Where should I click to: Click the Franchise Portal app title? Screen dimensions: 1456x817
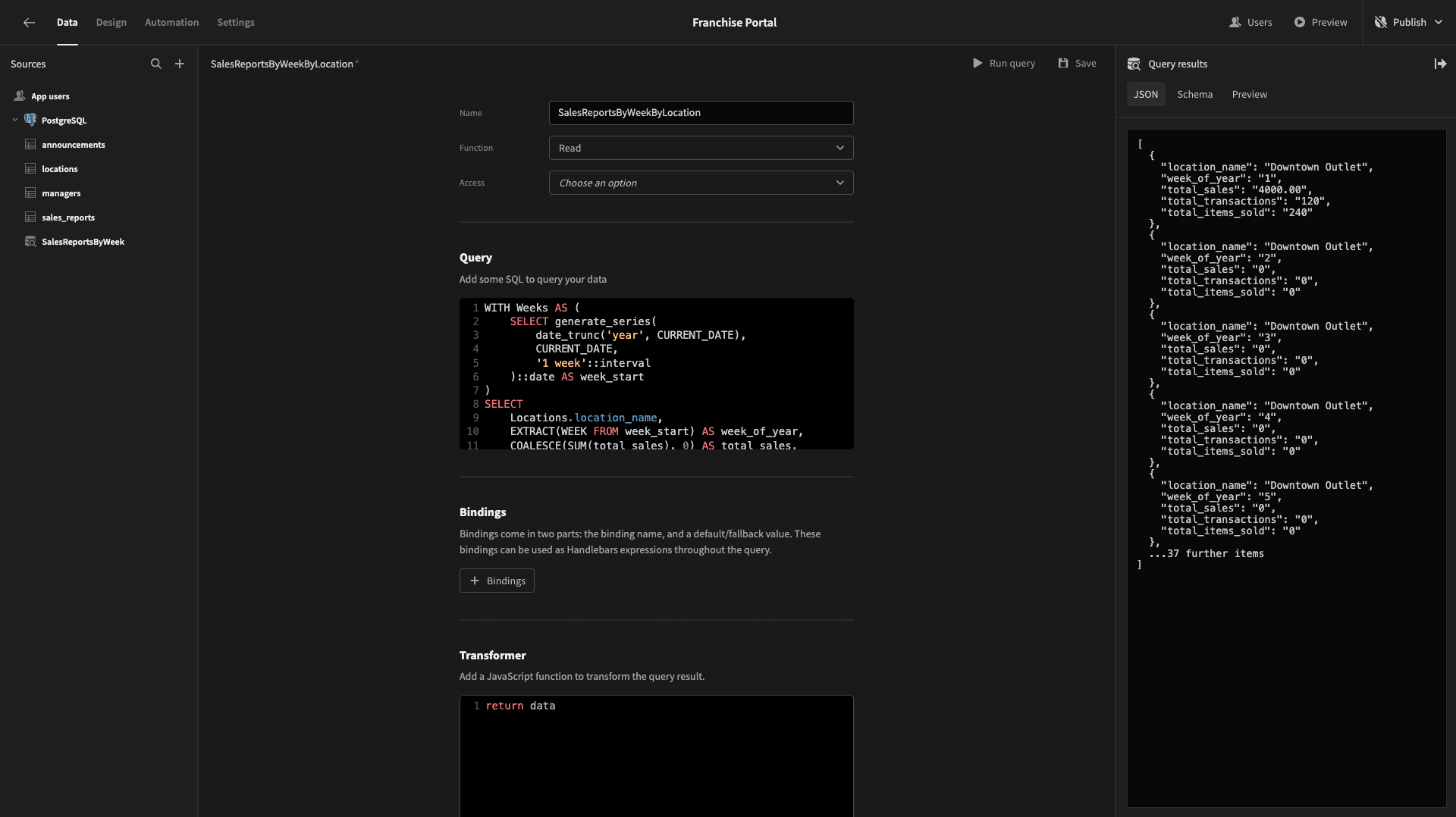734,22
